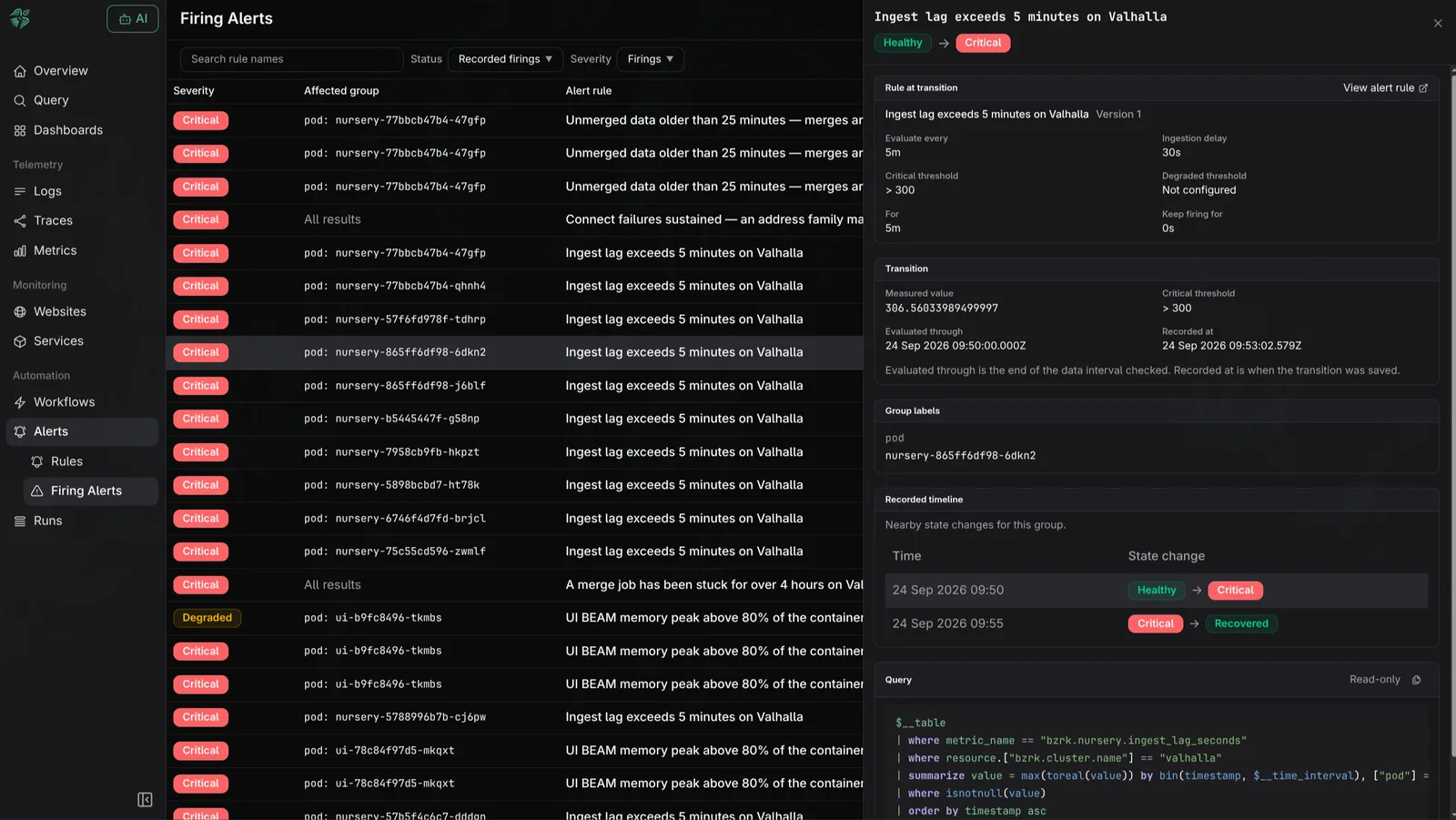1456x820 pixels.
Task: Click the Degraded severity badge
Action: (207, 618)
